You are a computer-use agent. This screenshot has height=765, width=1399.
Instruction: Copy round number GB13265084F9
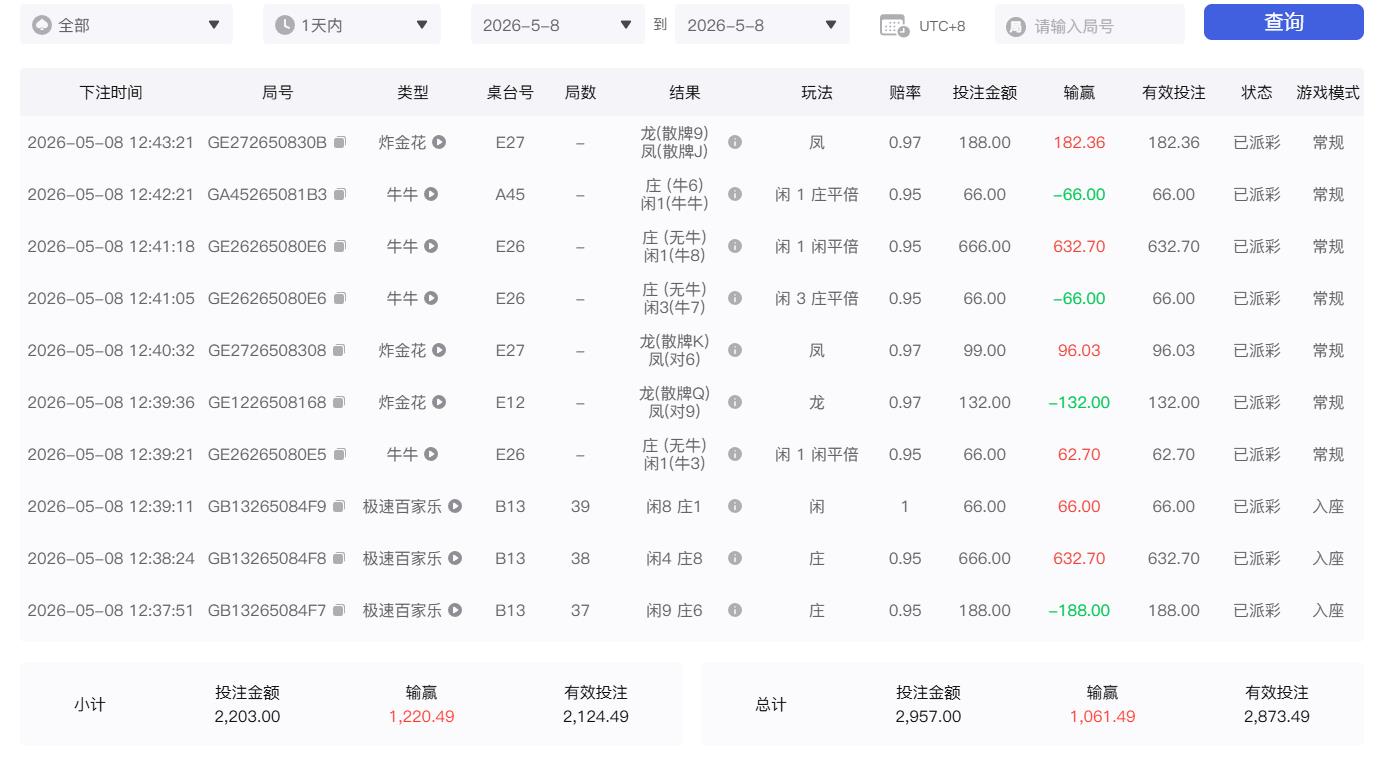340,507
